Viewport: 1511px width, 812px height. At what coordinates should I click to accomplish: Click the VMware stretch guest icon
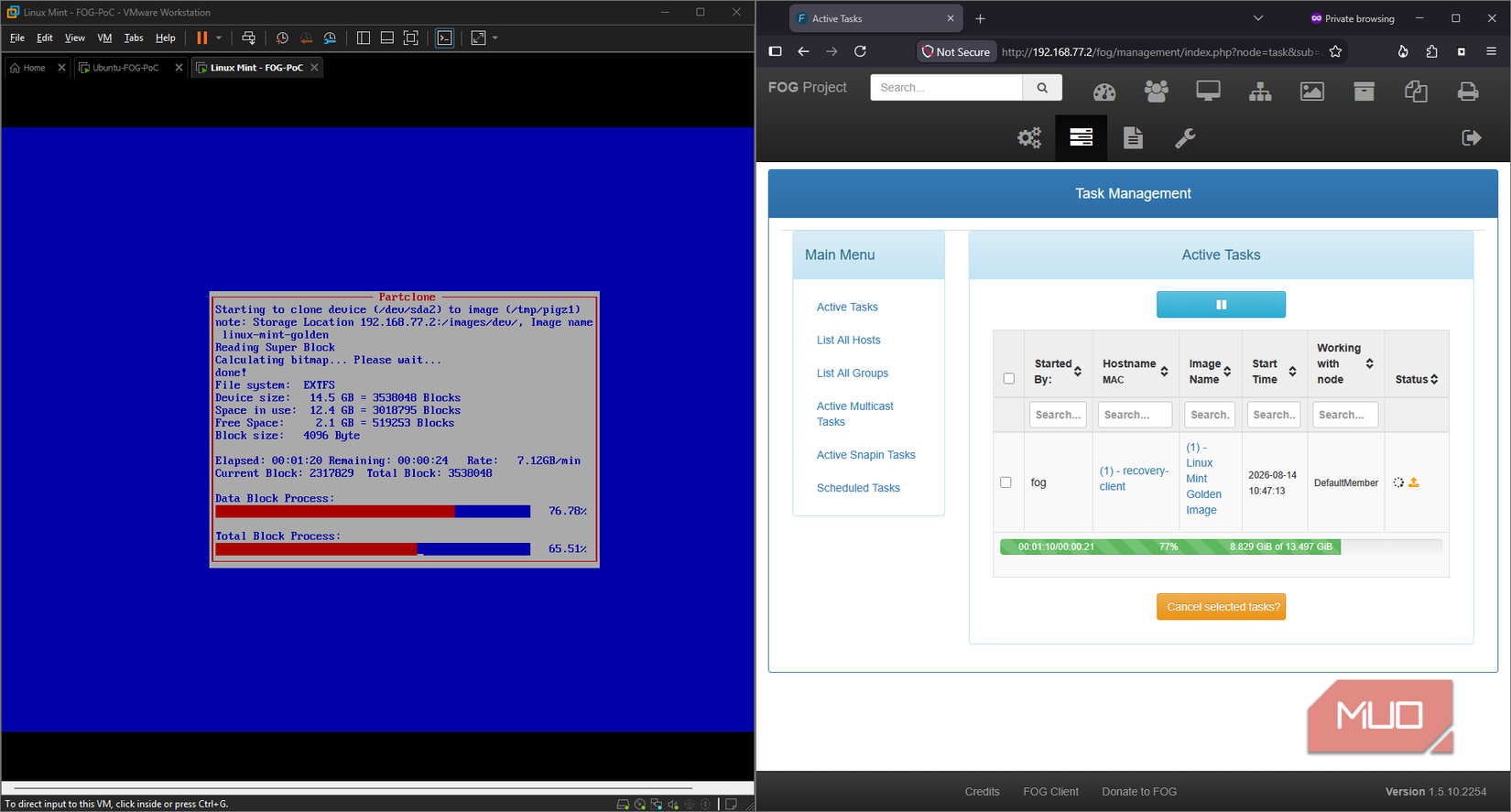478,38
